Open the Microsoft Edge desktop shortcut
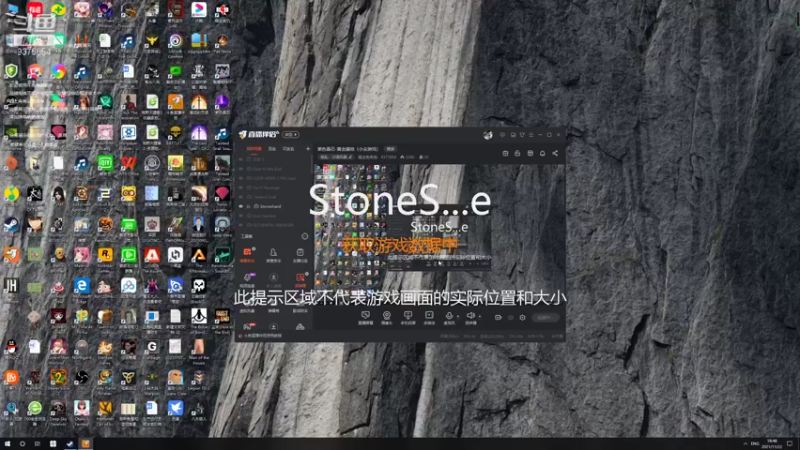 pos(82,286)
